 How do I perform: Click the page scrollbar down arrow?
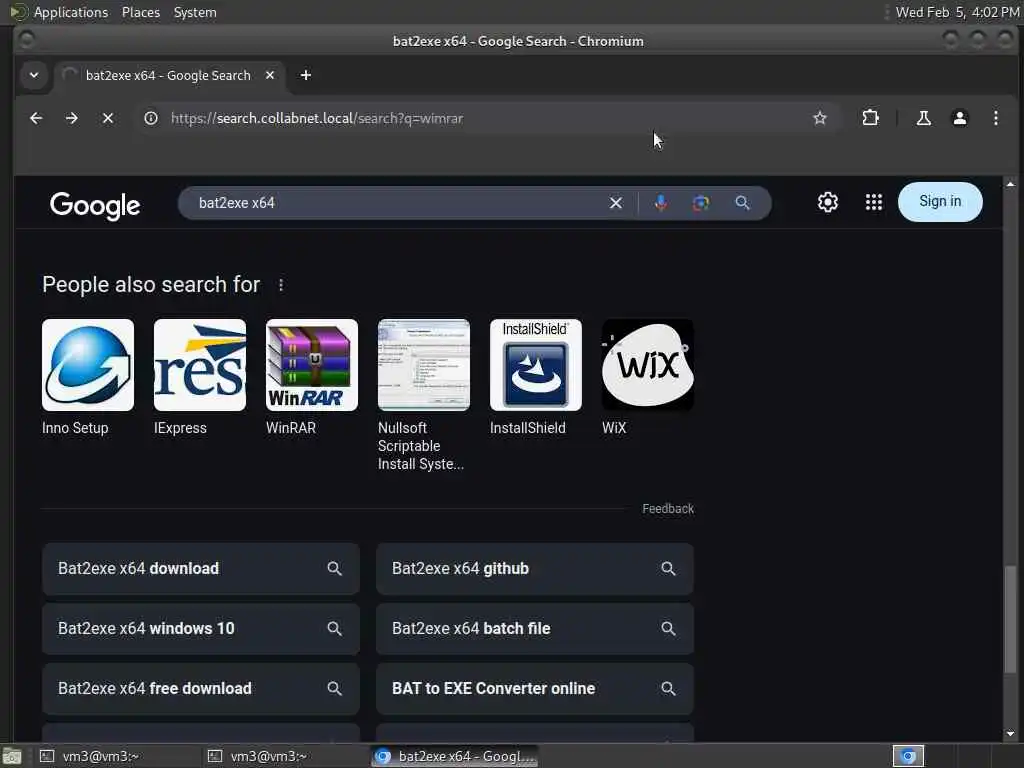(x=1010, y=734)
